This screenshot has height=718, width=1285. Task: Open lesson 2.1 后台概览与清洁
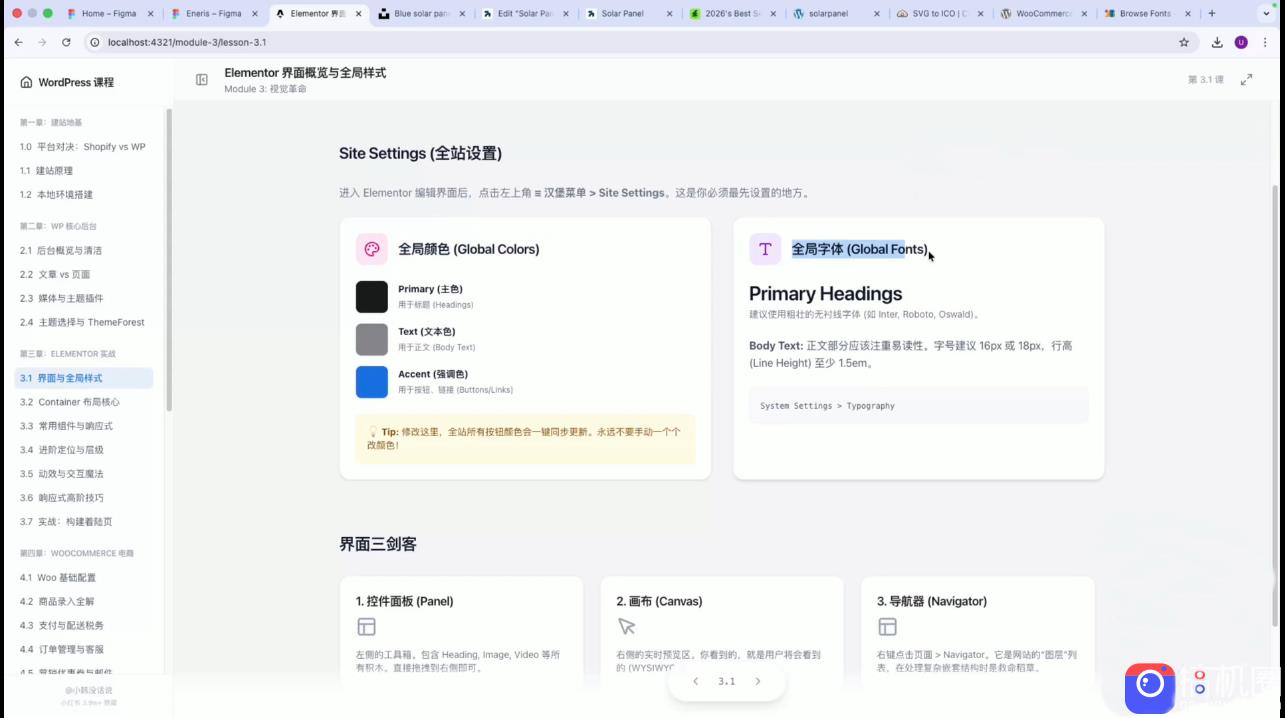coord(84,250)
